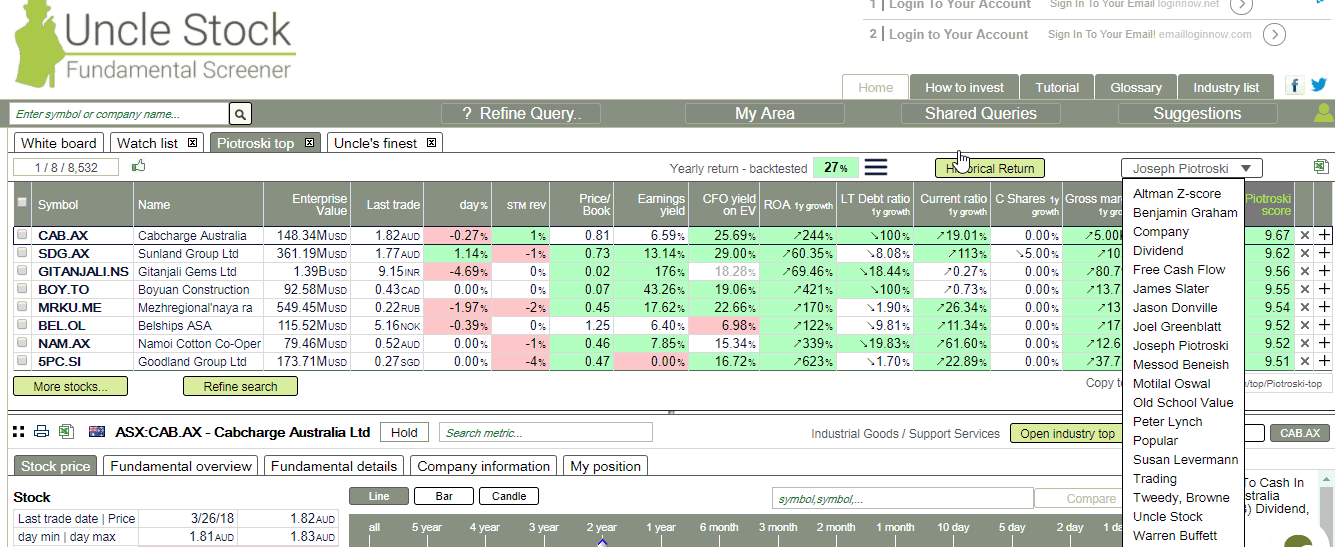Add MRKU.ME using its plus icon
The height and width of the screenshot is (547, 1335).
(1324, 307)
